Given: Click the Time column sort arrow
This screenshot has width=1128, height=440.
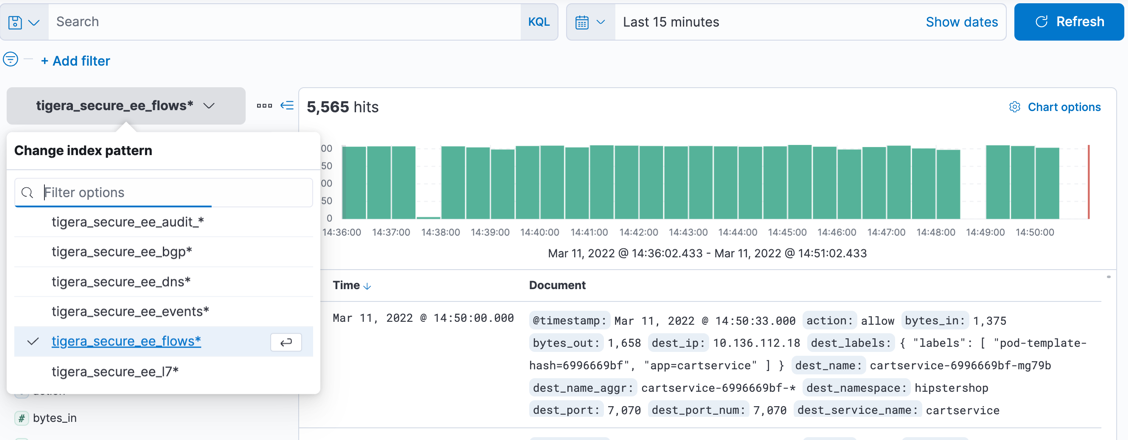Looking at the screenshot, I should (x=368, y=286).
